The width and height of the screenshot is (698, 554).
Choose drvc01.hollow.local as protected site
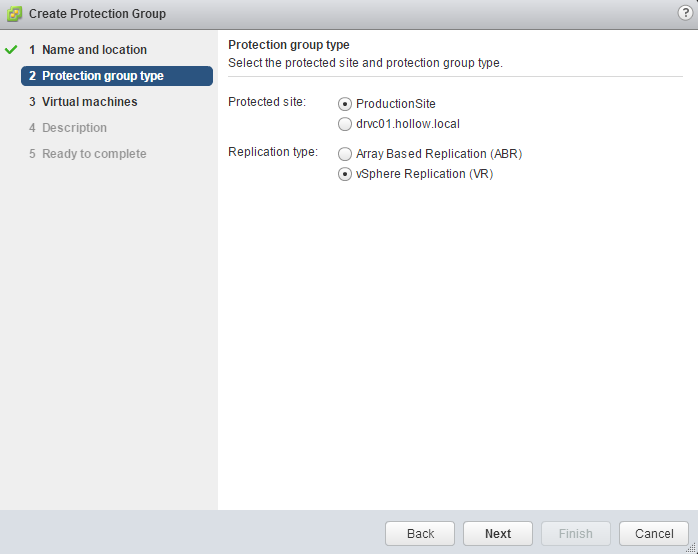346,124
